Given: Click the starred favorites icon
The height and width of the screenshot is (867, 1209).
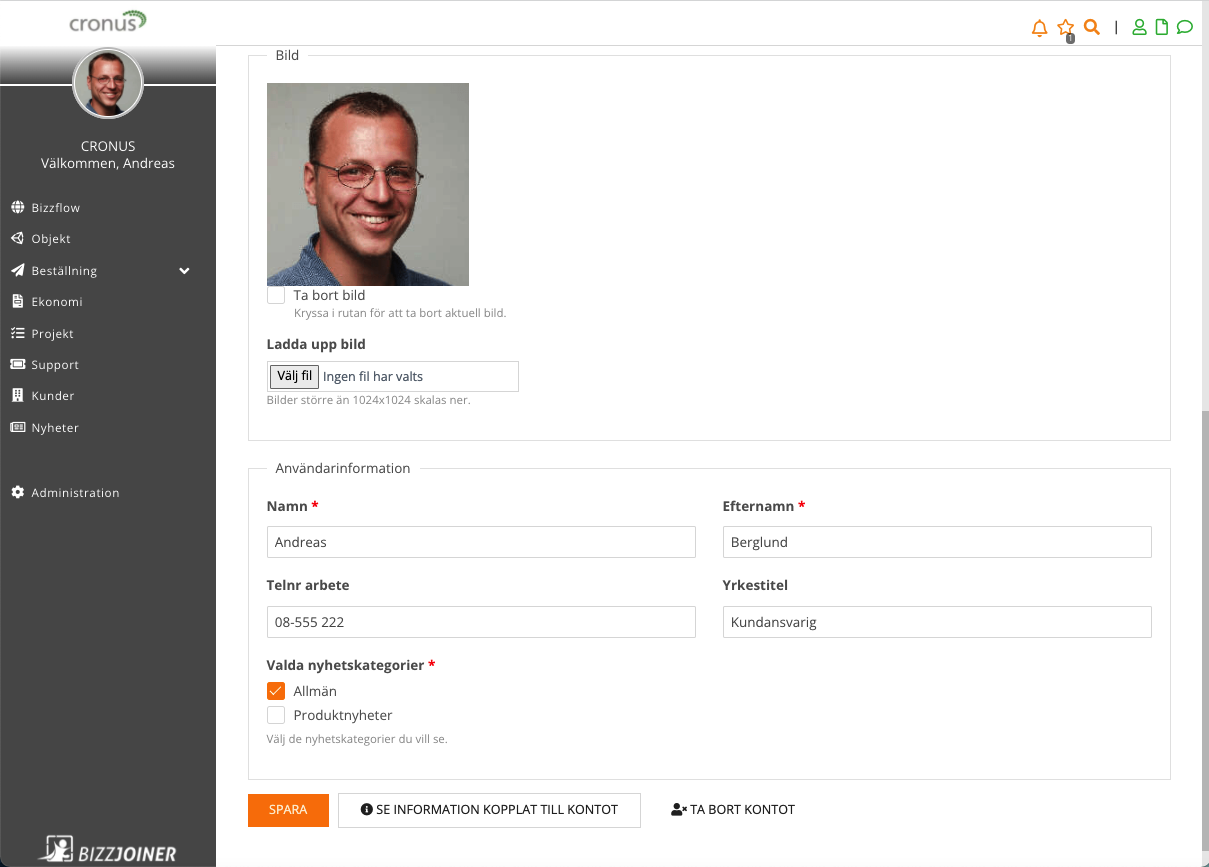Looking at the screenshot, I should (1065, 27).
